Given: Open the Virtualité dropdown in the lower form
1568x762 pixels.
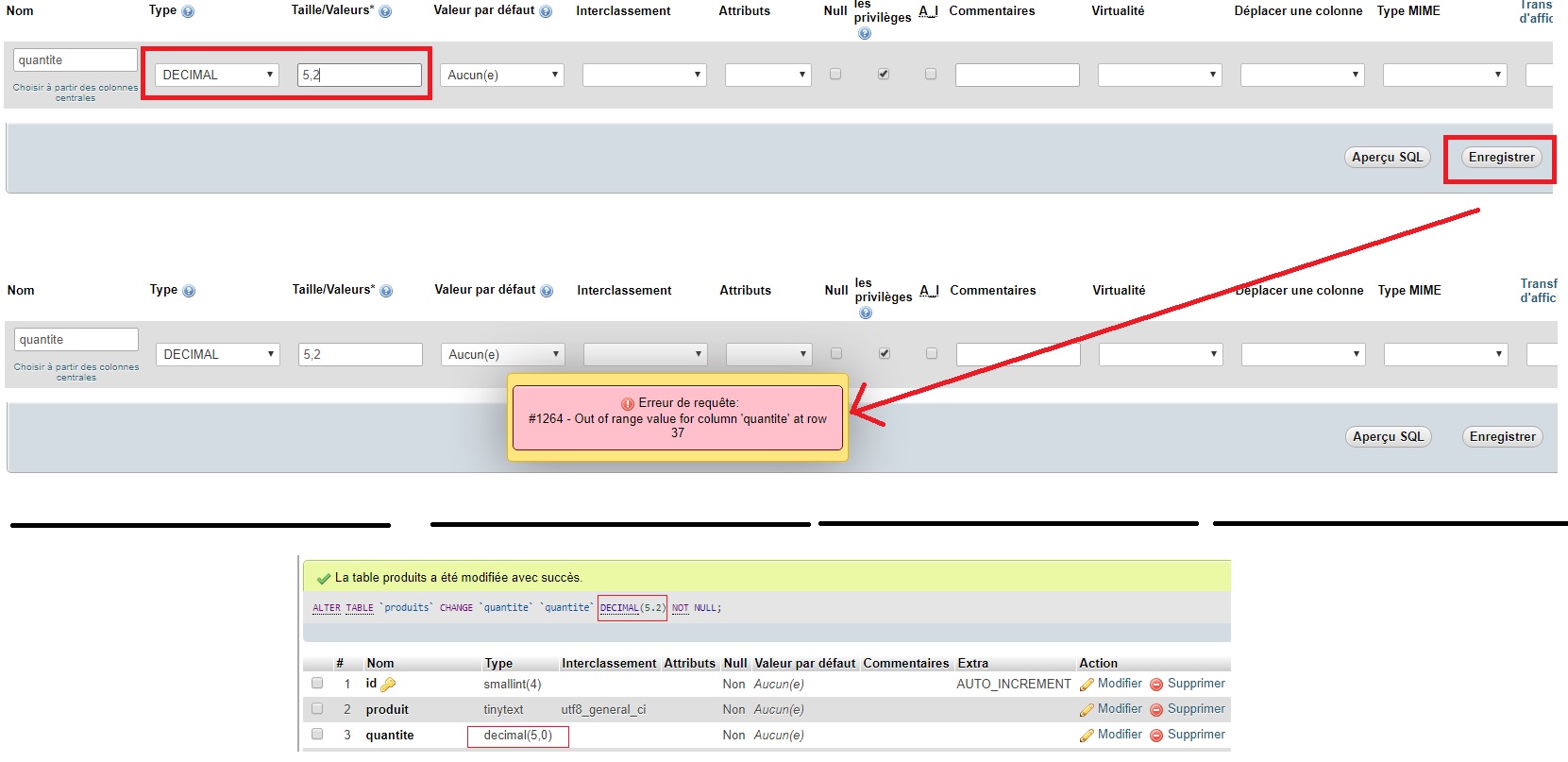Looking at the screenshot, I should pos(1161,354).
